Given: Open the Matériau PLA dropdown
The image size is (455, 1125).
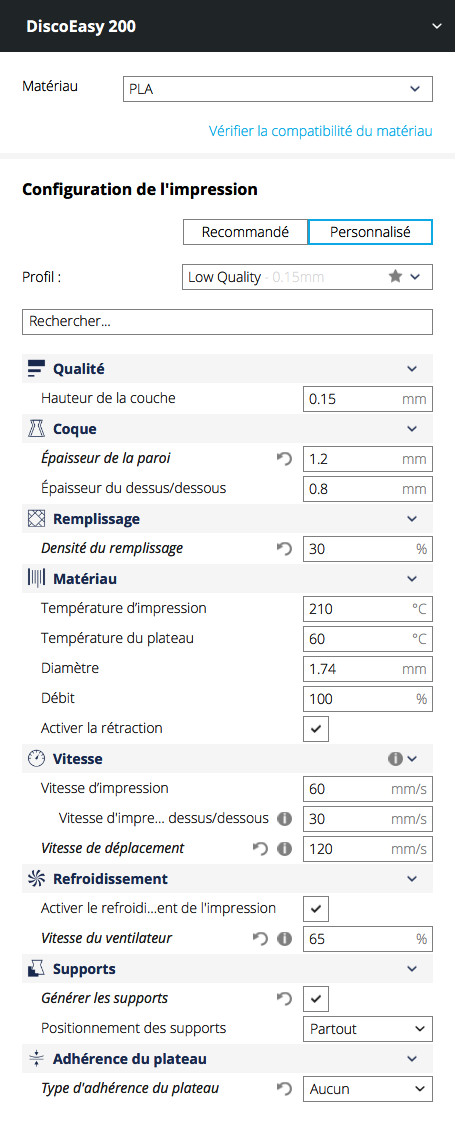Looking at the screenshot, I should (278, 89).
